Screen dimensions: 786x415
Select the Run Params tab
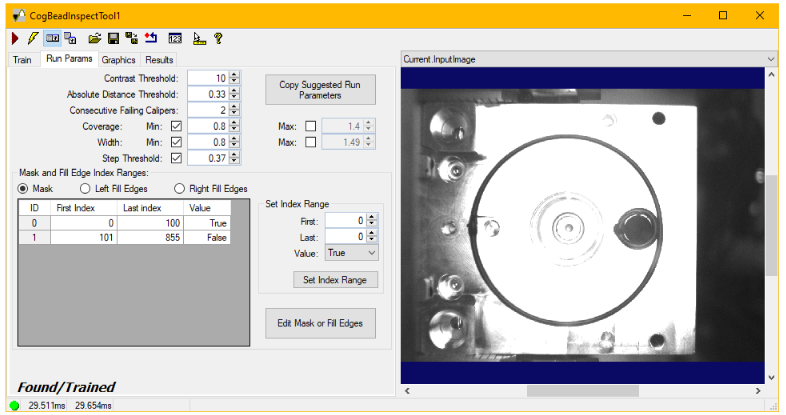69,59
